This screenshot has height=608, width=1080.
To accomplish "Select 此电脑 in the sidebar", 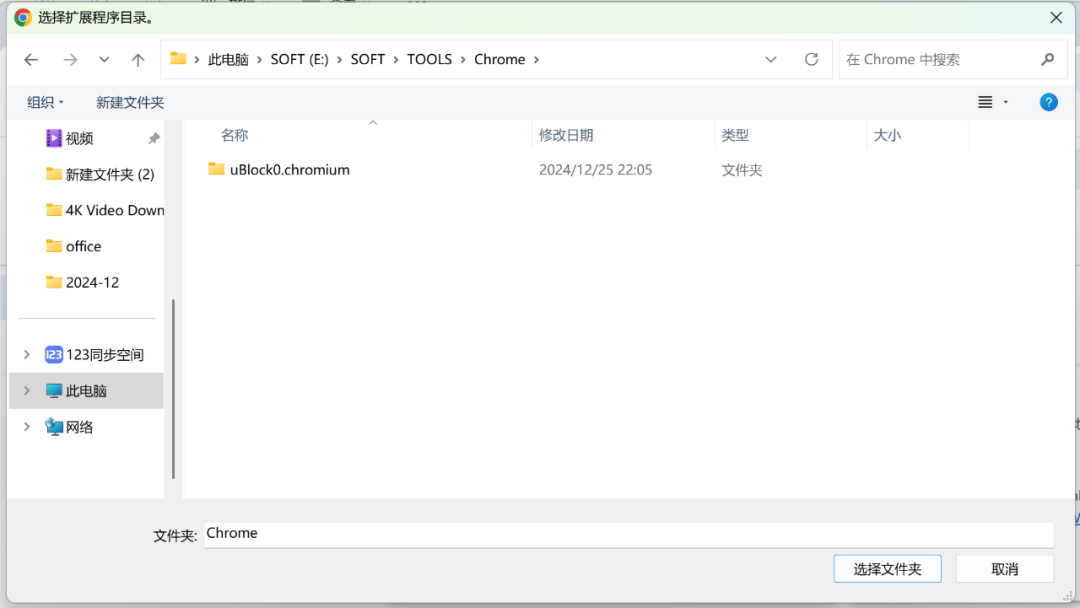I will (x=86, y=390).
